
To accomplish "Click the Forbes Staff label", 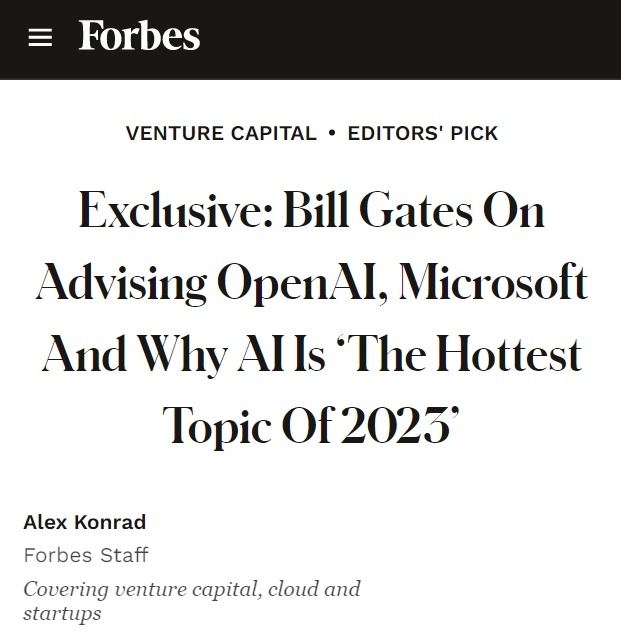I will 86,554.
